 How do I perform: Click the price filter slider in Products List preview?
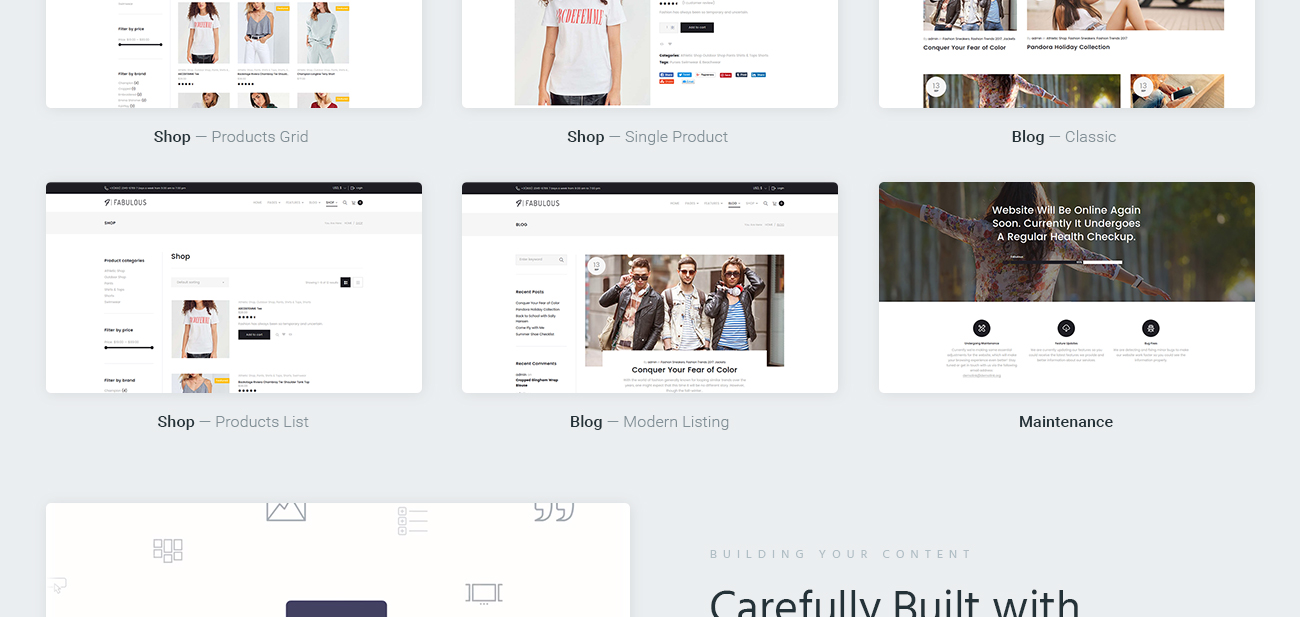[x=129, y=348]
